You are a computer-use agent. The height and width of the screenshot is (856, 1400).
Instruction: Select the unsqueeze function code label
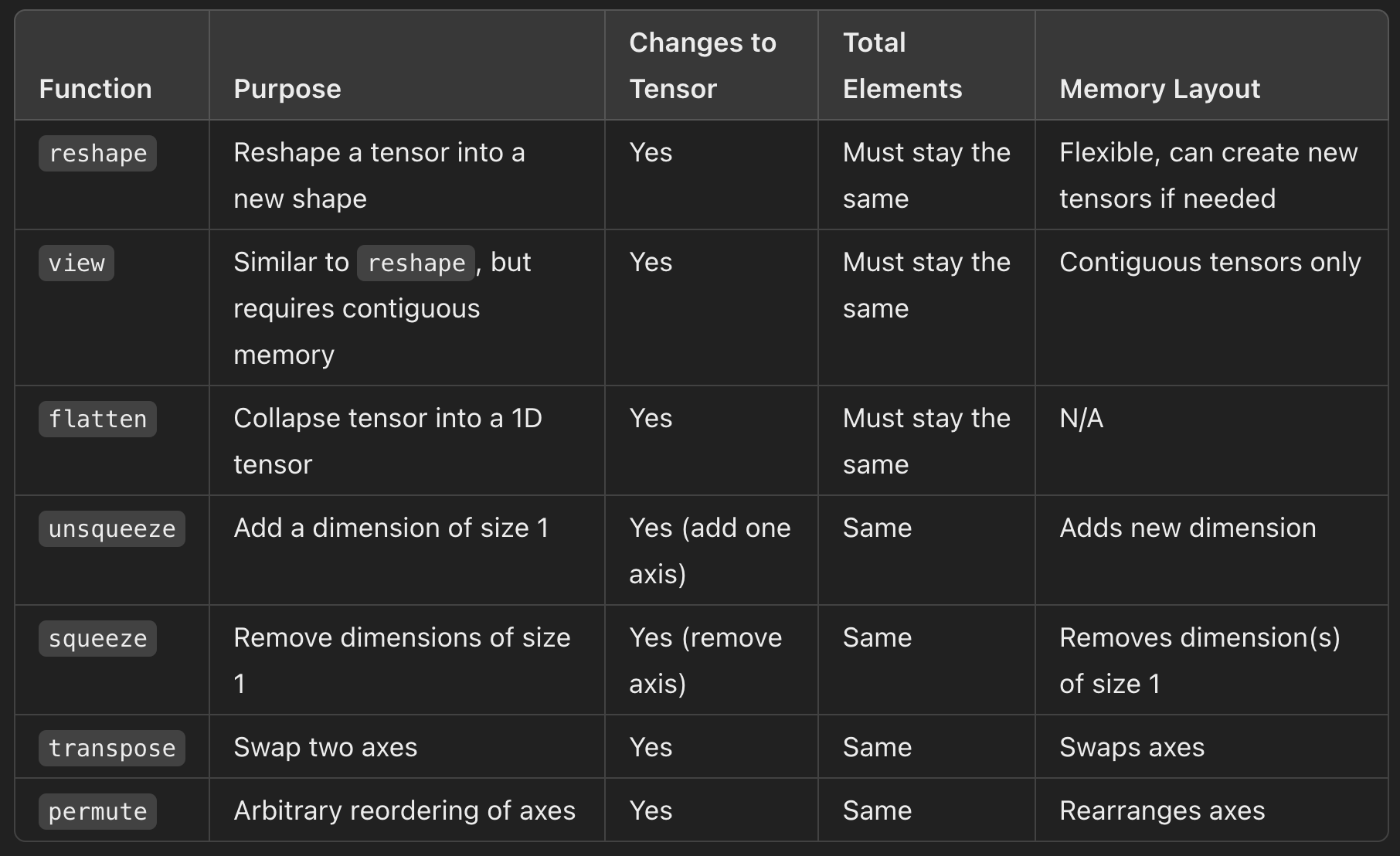[x=112, y=528]
